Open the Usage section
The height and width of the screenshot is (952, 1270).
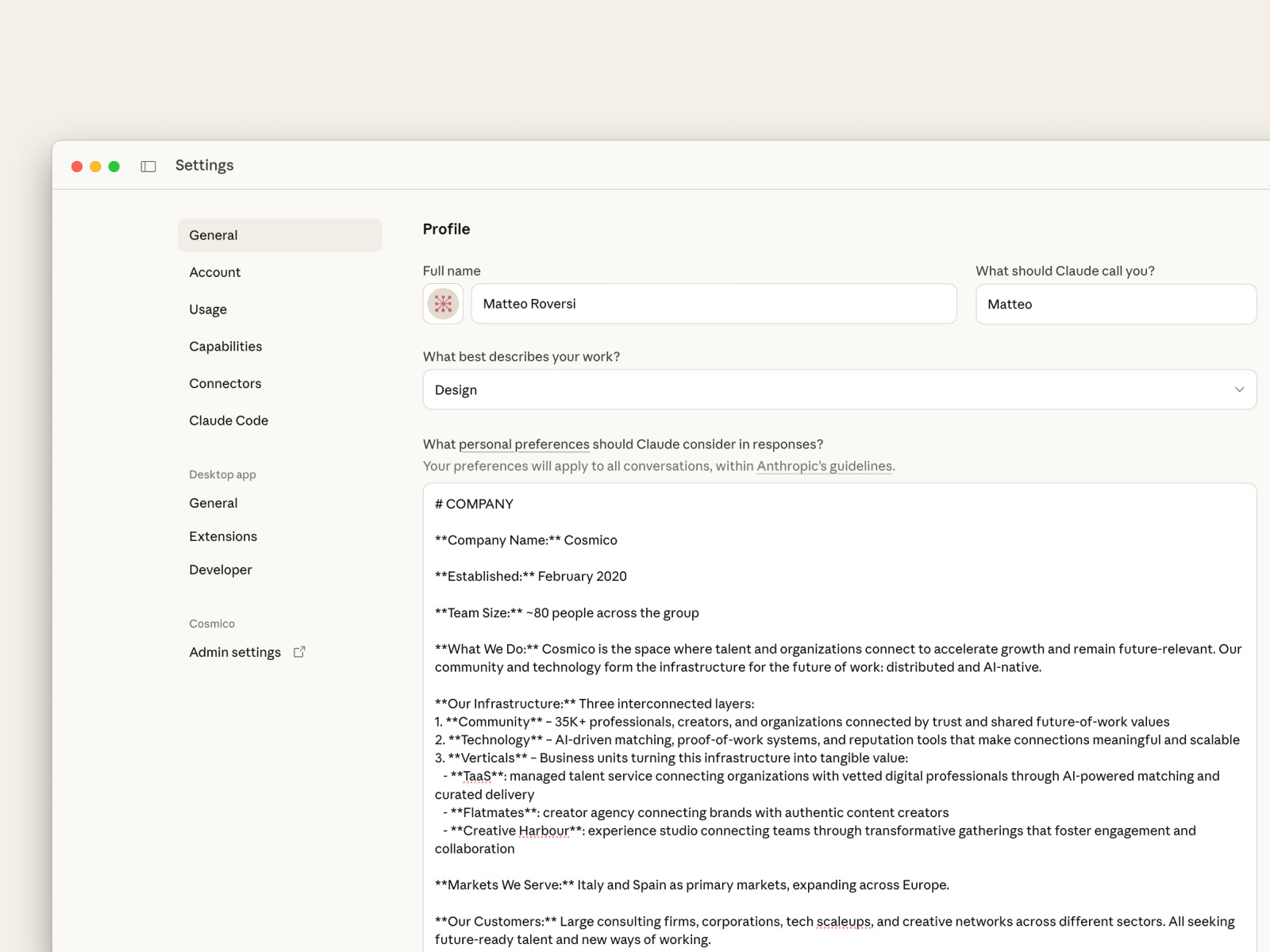[x=208, y=309]
